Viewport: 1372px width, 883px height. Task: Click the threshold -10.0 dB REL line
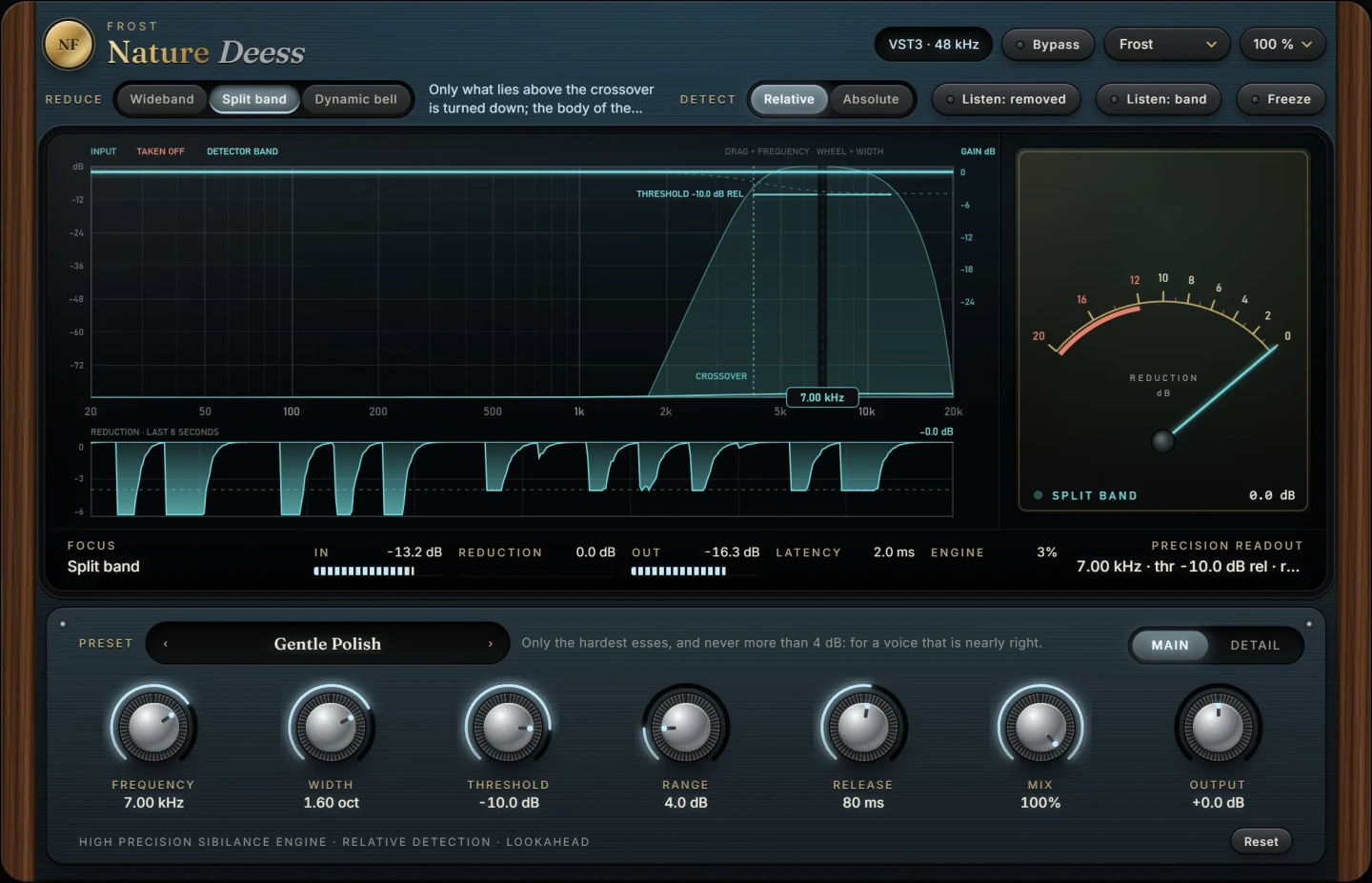click(x=823, y=194)
